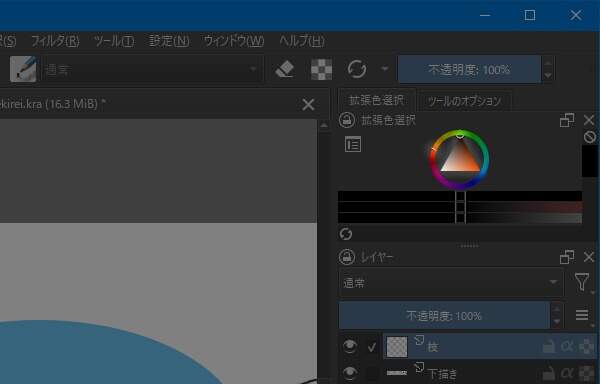The width and height of the screenshot is (600, 384).
Task: Select the 下描き layer name
Action: tap(442, 373)
